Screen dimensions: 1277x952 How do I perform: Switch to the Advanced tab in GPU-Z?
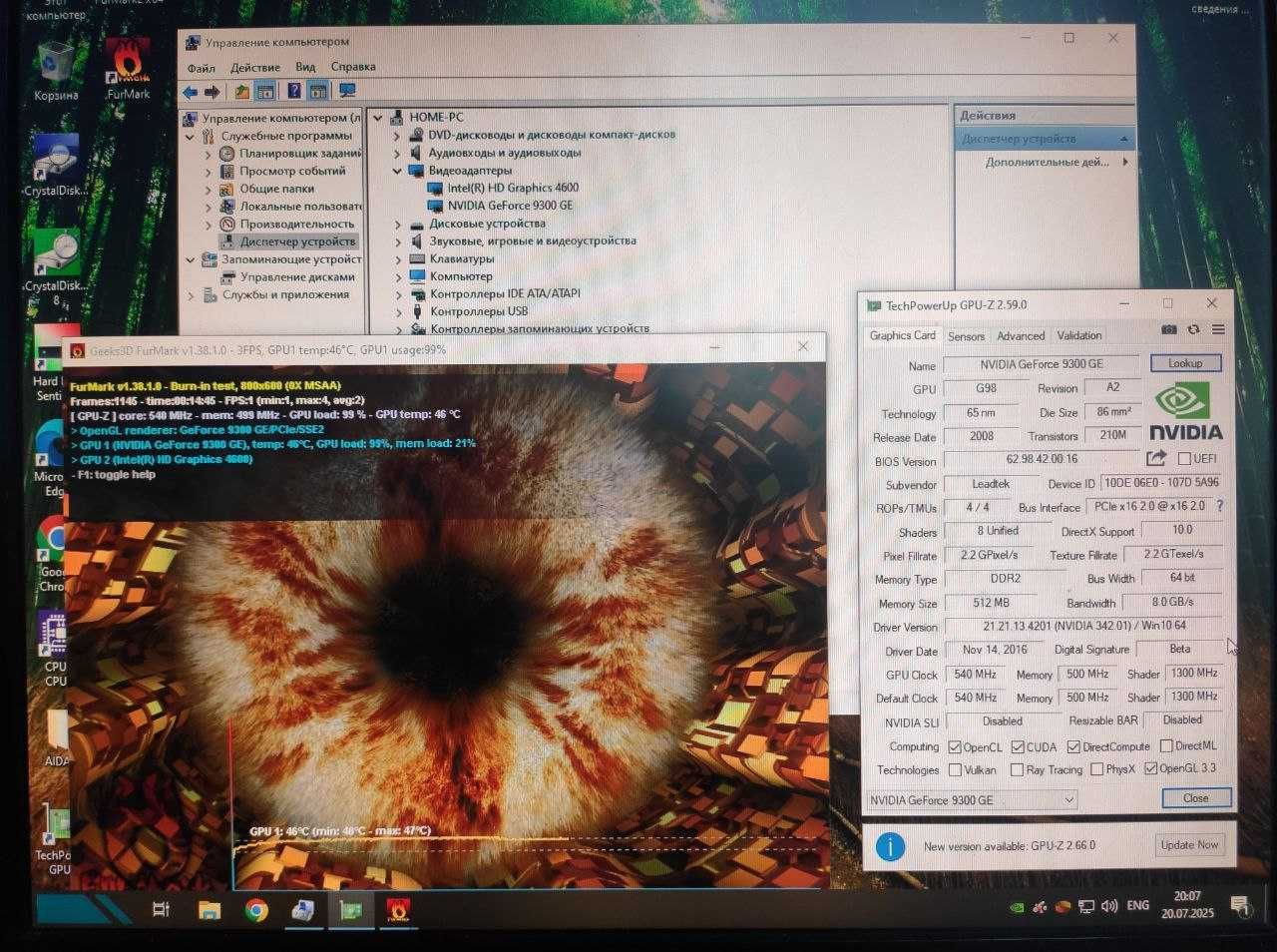pyautogui.click(x=1021, y=336)
